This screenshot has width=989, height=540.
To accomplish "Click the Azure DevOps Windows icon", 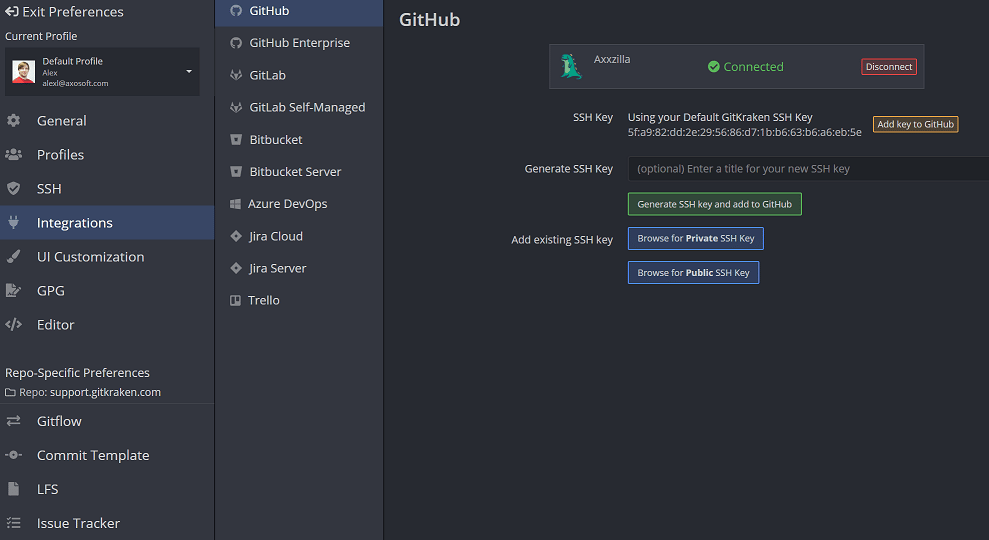I will [x=236, y=204].
